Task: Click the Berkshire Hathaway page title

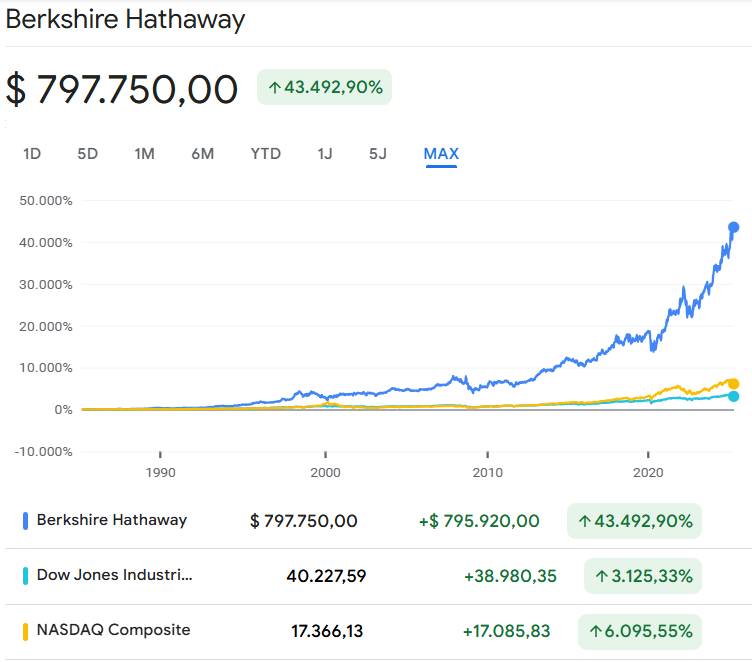Action: (125, 20)
